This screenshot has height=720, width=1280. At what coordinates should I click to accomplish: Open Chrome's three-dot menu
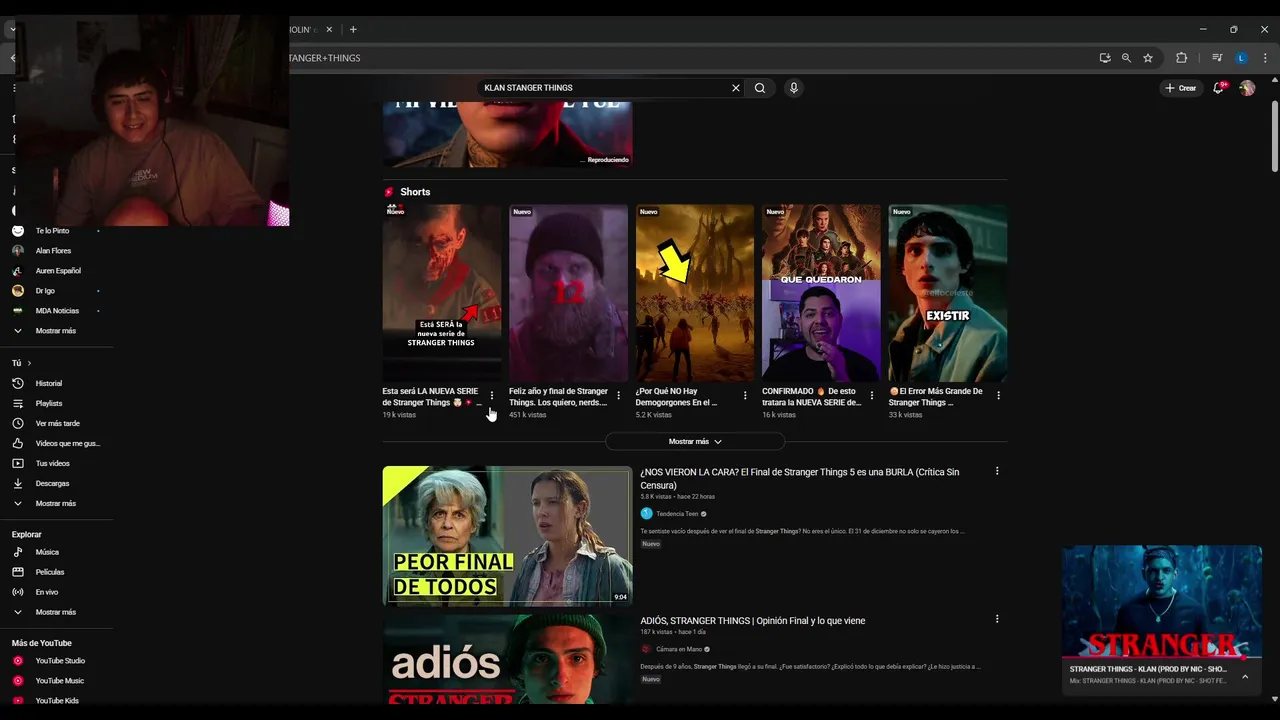pos(1265,58)
